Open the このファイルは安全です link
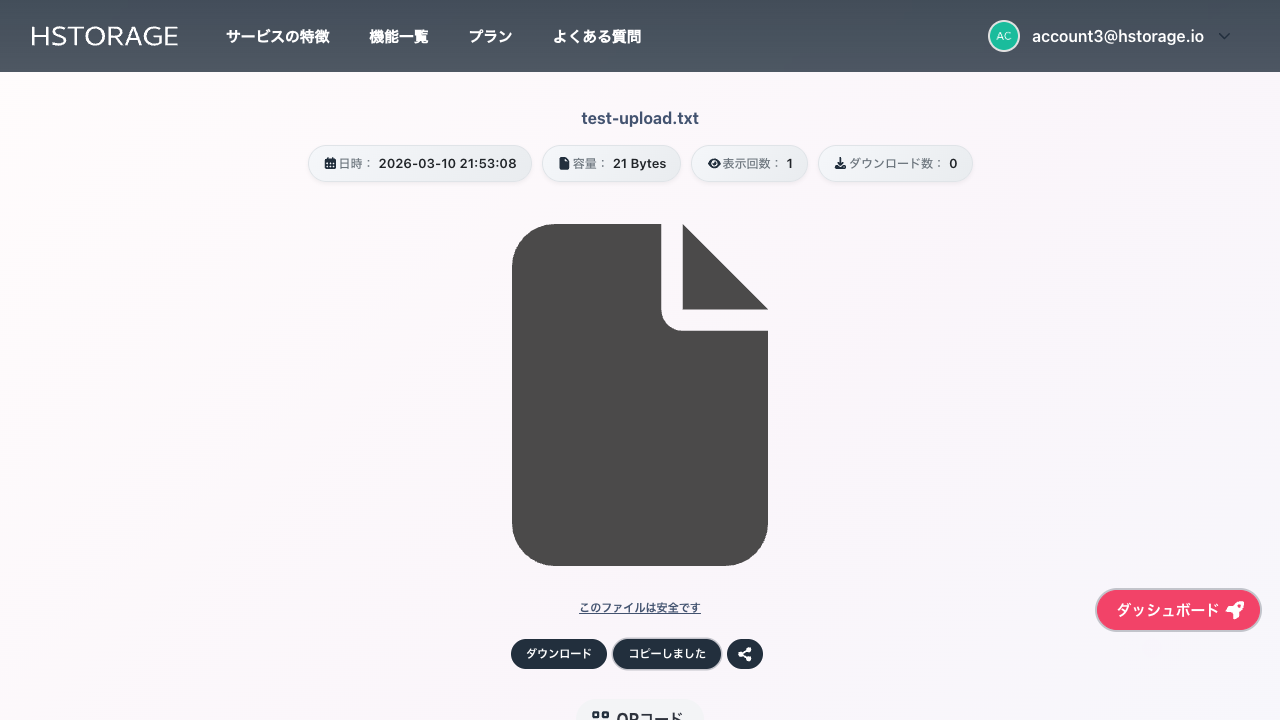This screenshot has width=1280, height=720. [640, 608]
